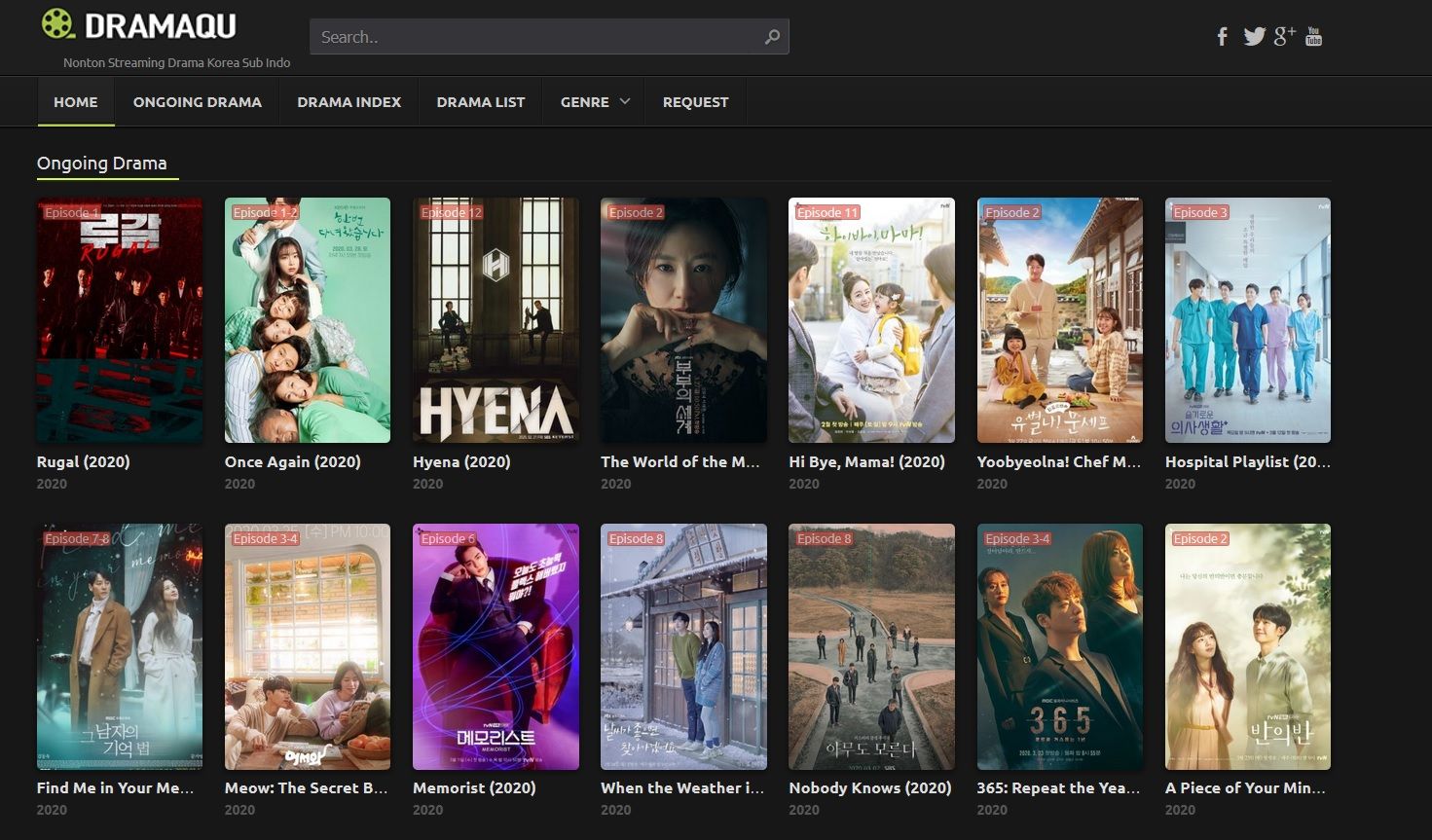
Task: Click the Episode 3 badge on Hospital Playlist
Action: click(1200, 212)
